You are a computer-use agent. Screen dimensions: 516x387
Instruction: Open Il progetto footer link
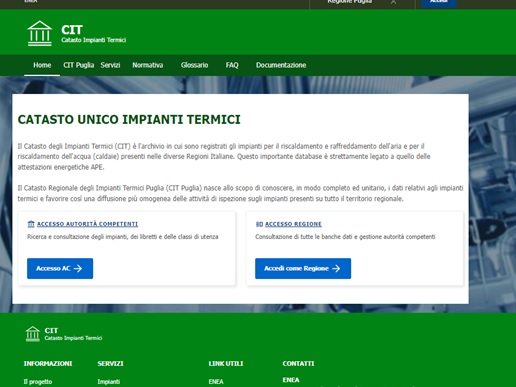coord(38,382)
